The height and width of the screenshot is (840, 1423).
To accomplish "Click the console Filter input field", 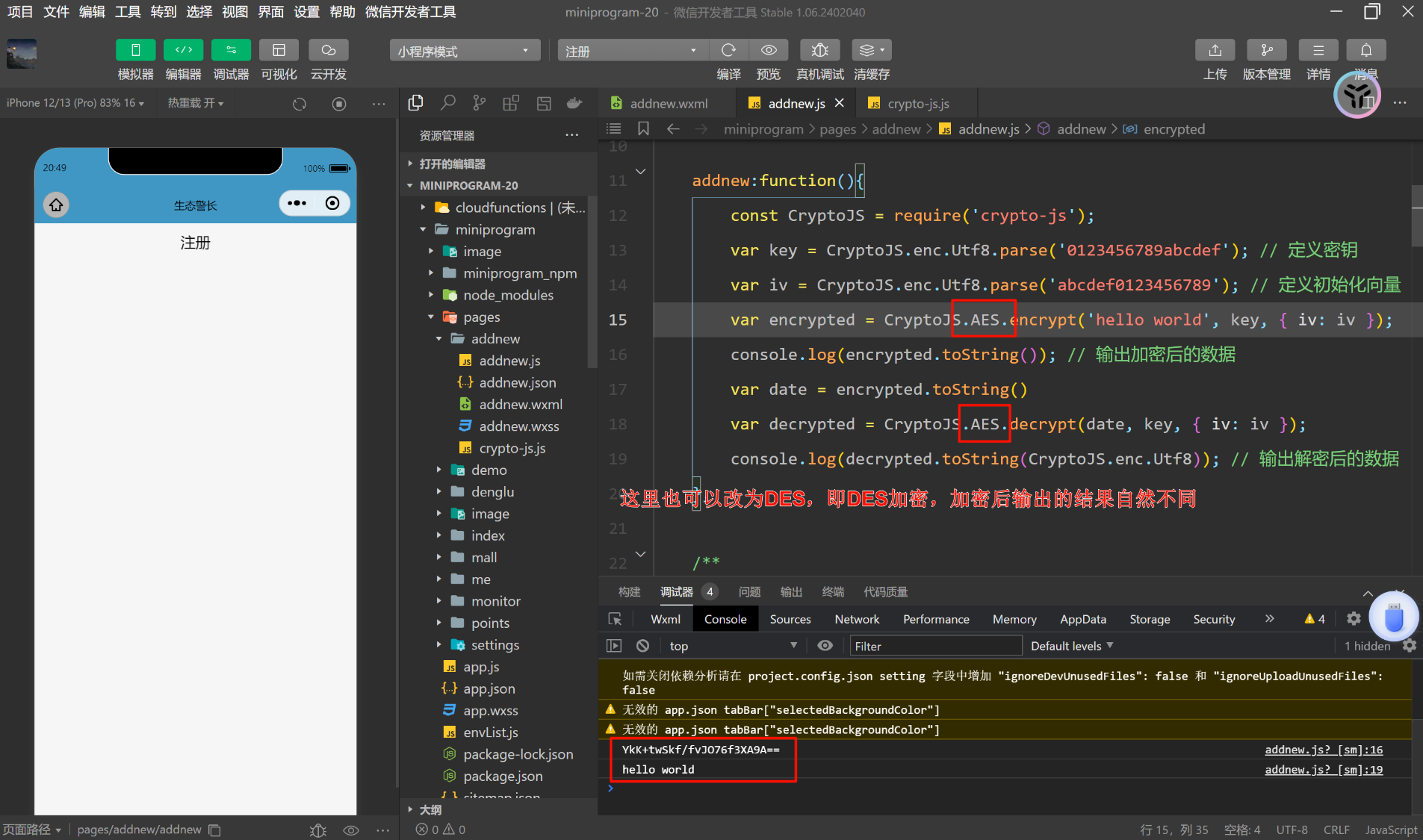I will pos(934,646).
